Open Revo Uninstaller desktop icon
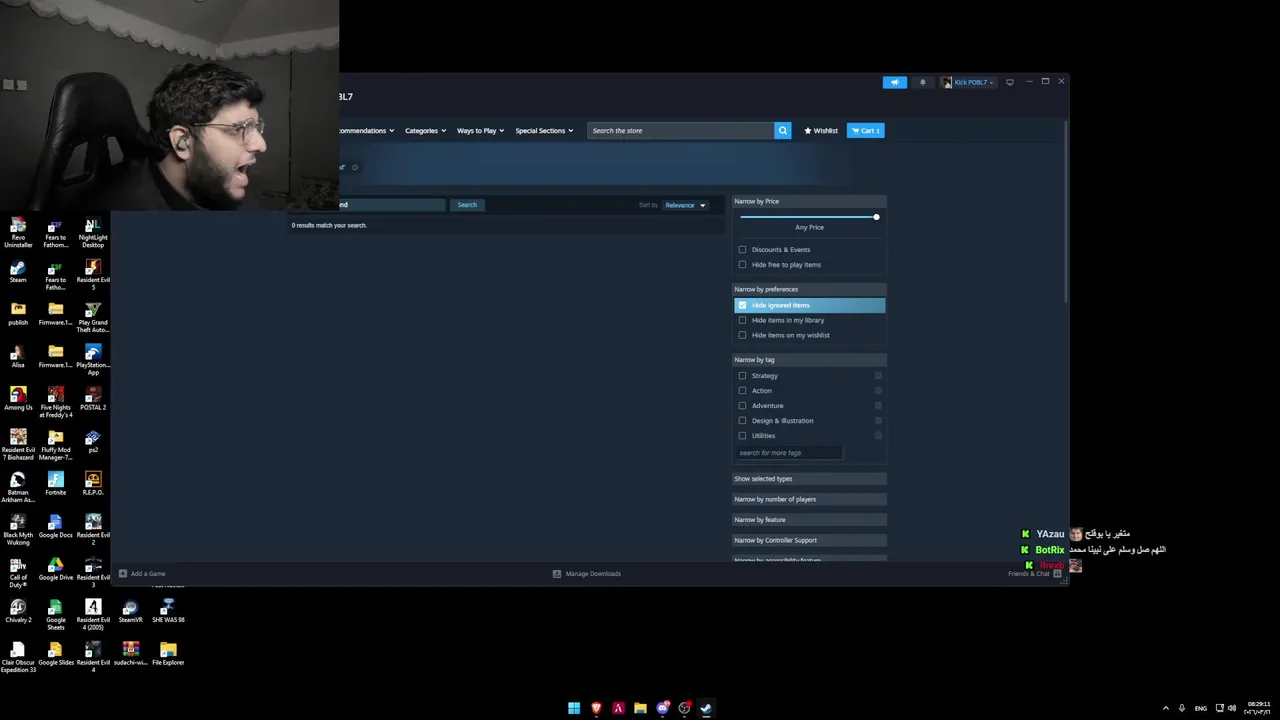 [x=18, y=233]
